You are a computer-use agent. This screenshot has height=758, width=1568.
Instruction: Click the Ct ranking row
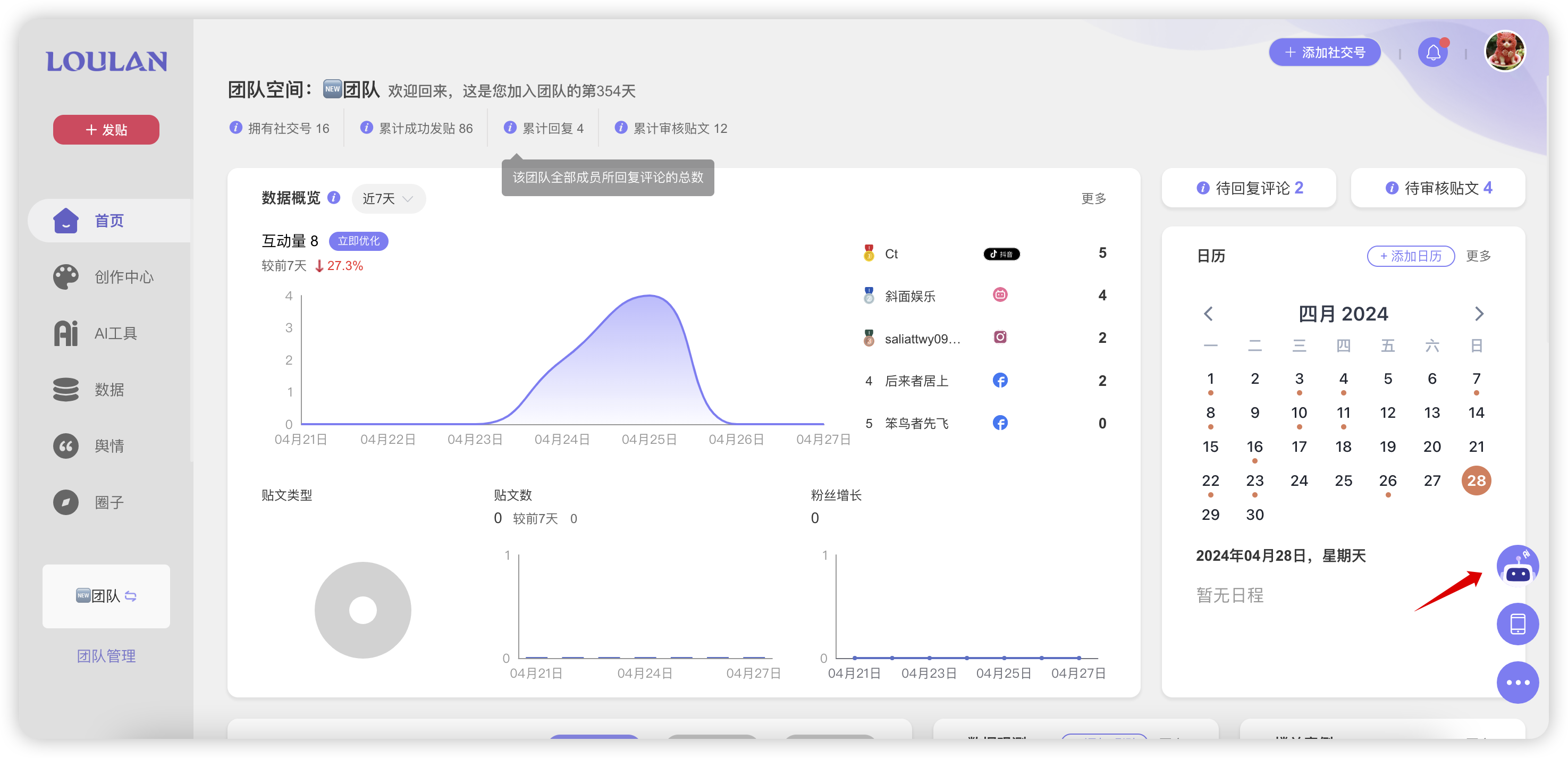point(985,254)
